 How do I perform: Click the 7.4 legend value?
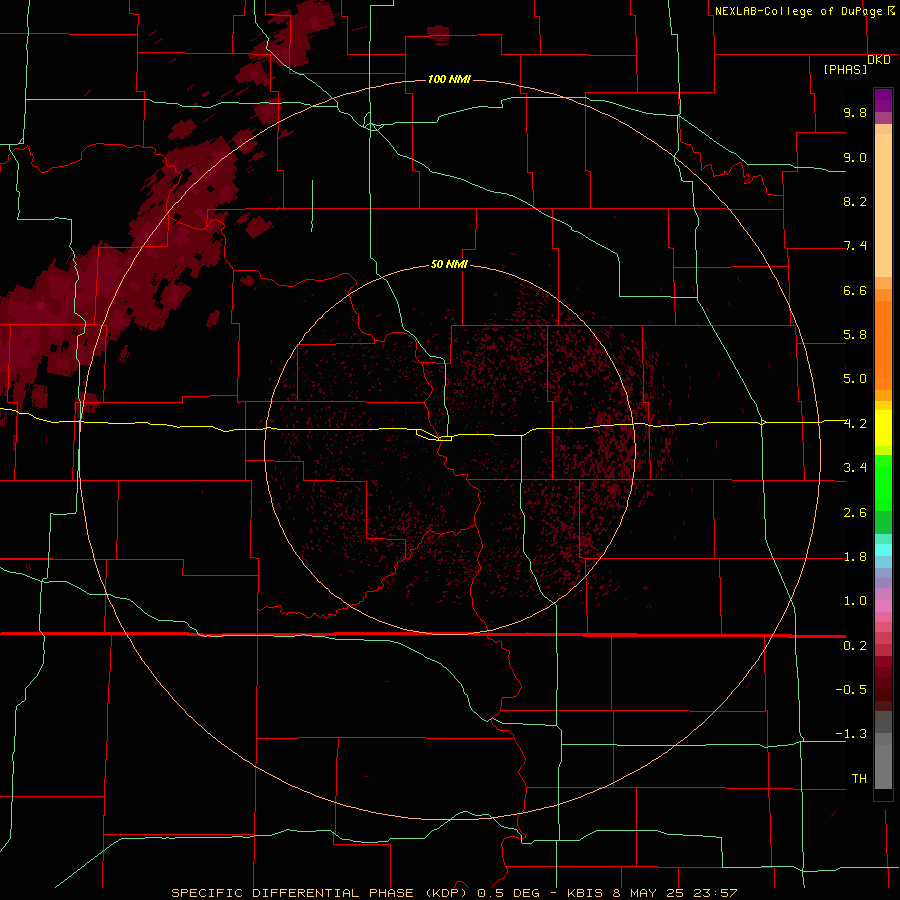tap(855, 246)
